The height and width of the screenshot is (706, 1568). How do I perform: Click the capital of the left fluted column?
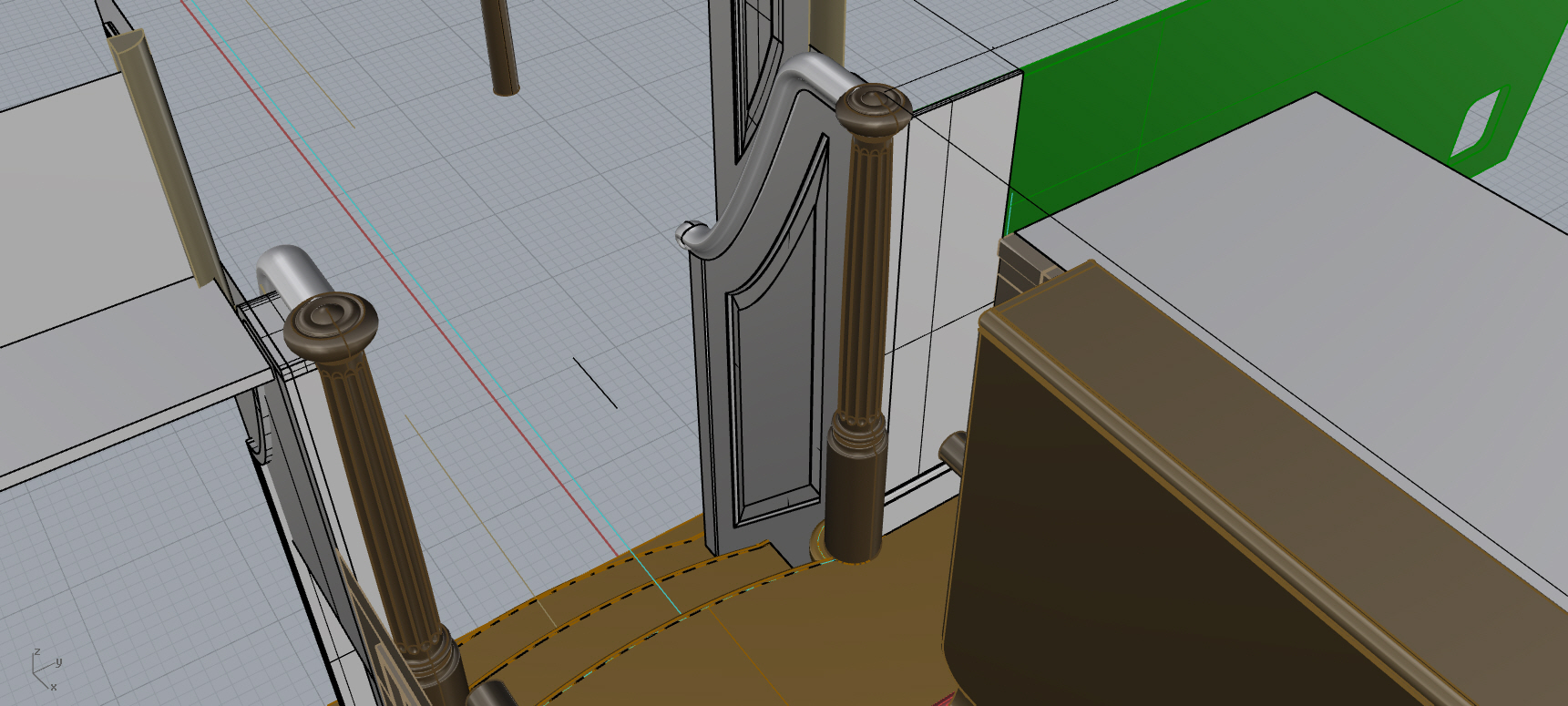[x=330, y=322]
